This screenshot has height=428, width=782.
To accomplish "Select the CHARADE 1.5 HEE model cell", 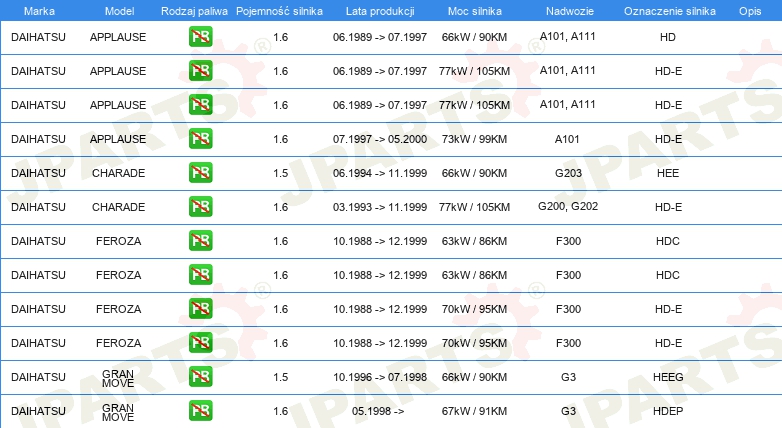I will pos(119,173).
